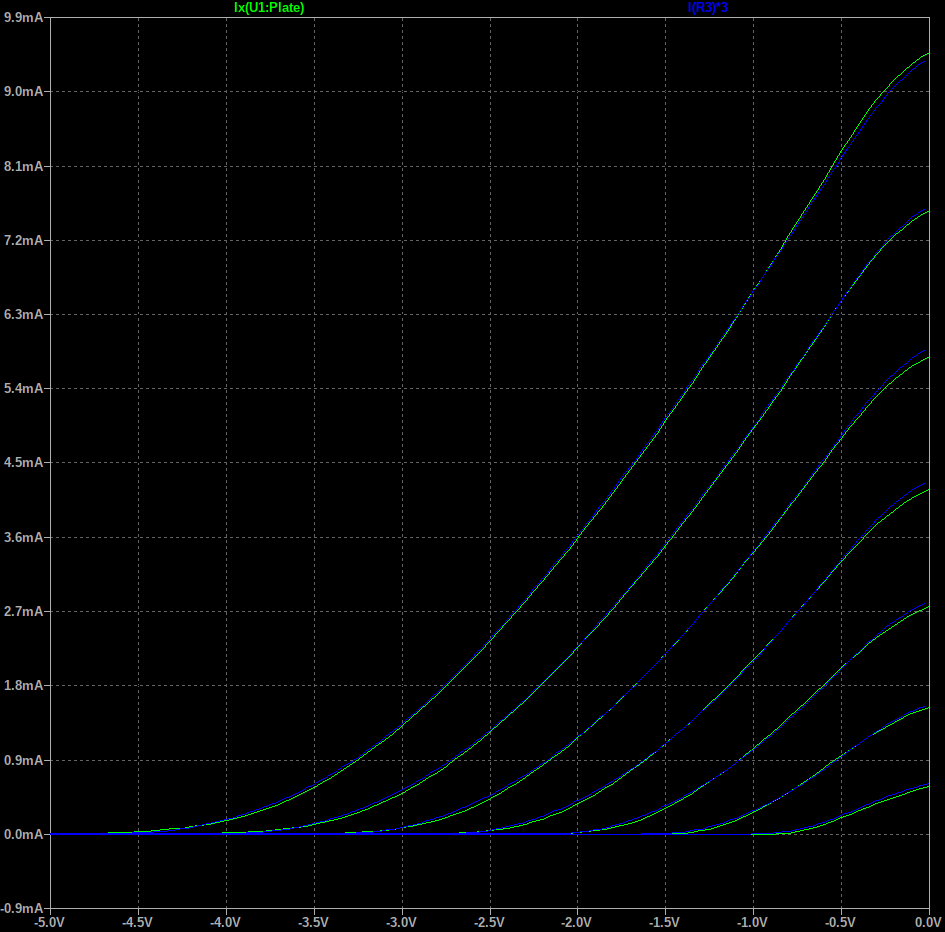945x932 pixels.
Task: Click the -1.0V horizontal axis label
Action: tap(753, 923)
